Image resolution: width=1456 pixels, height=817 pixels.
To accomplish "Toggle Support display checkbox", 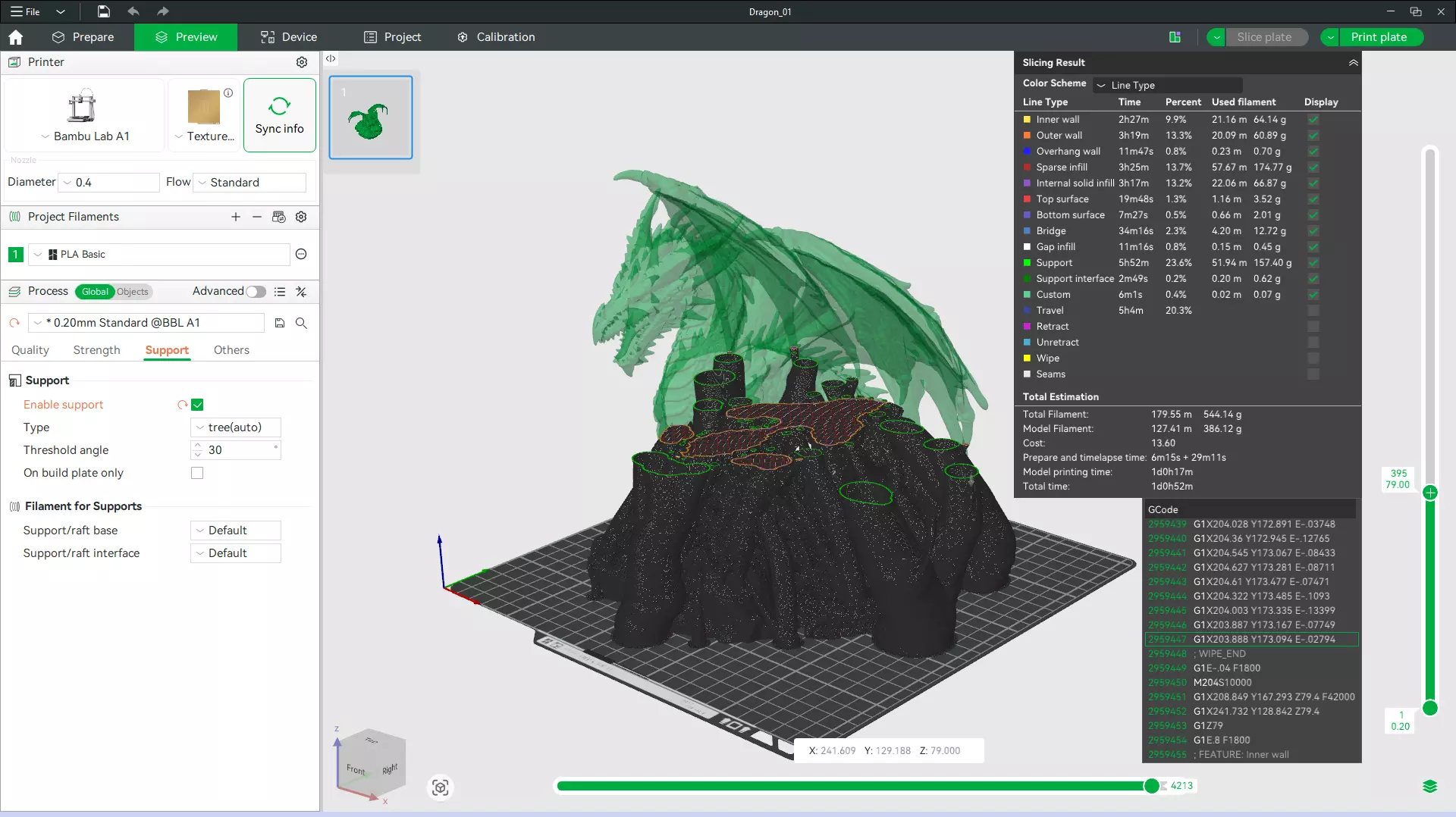I will pos(1313,263).
